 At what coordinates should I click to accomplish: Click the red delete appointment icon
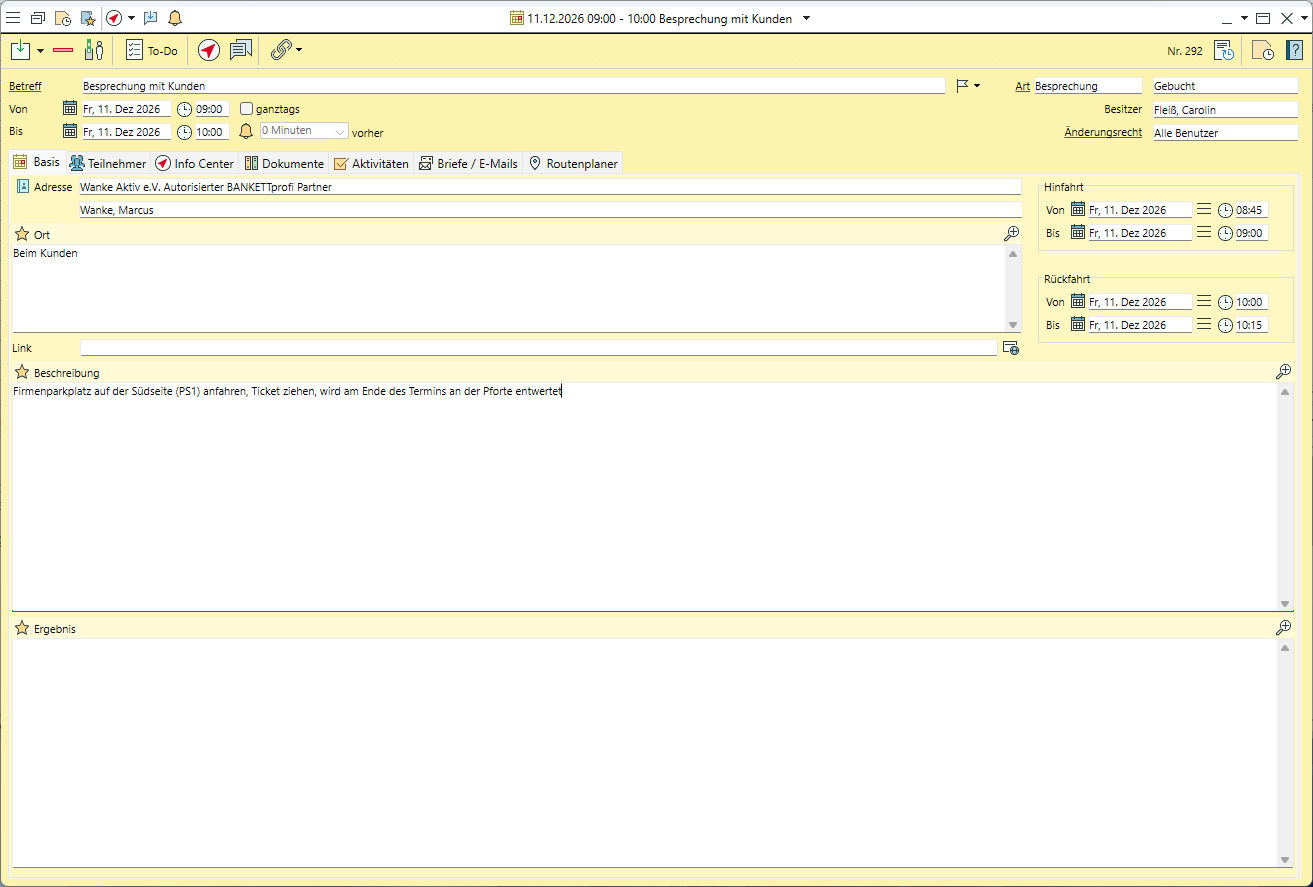63,50
